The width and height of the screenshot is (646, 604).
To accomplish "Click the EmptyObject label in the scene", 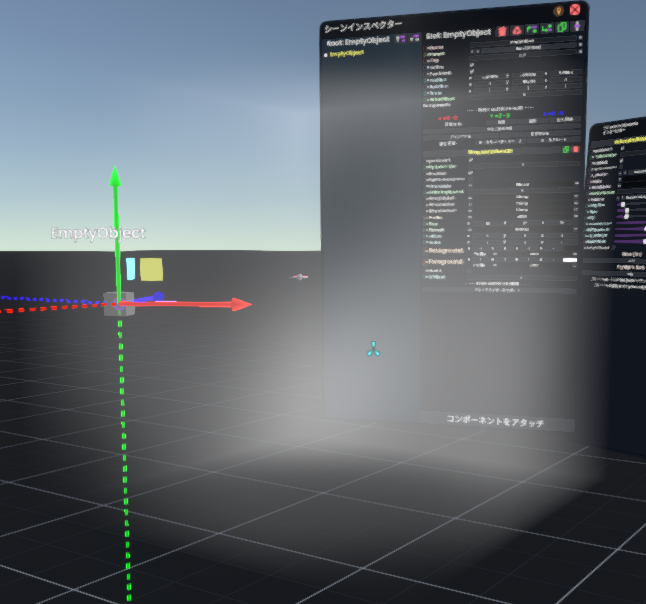I will point(98,233).
